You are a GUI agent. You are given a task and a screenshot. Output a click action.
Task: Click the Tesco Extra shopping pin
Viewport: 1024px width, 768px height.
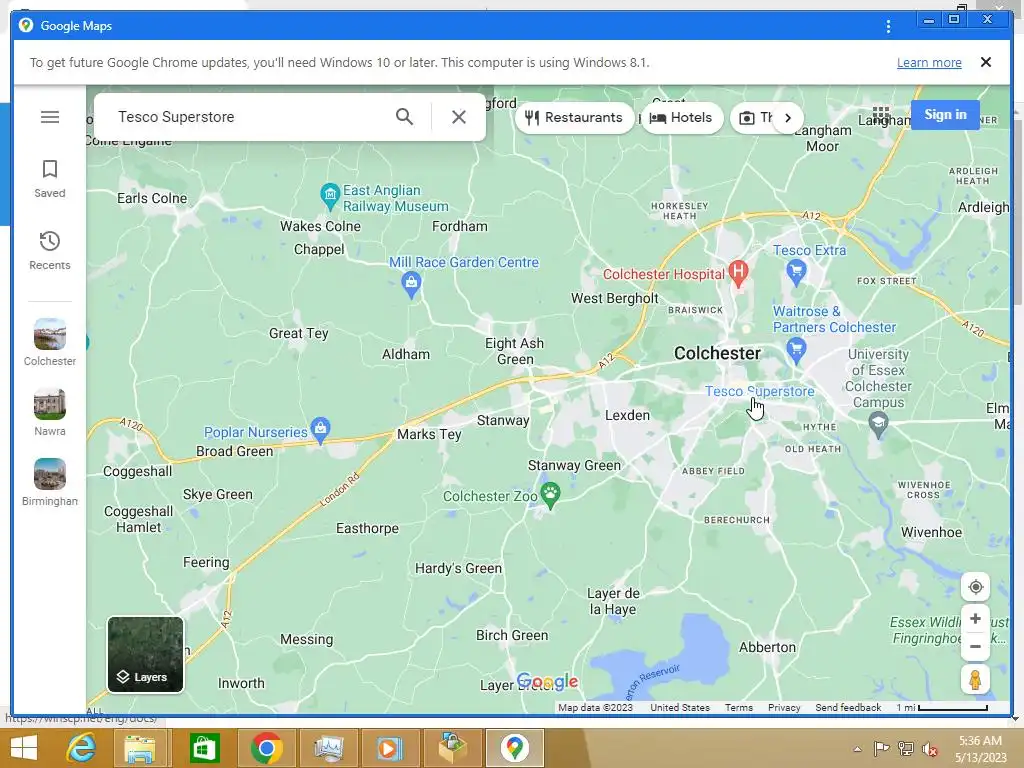pyautogui.click(x=795, y=271)
